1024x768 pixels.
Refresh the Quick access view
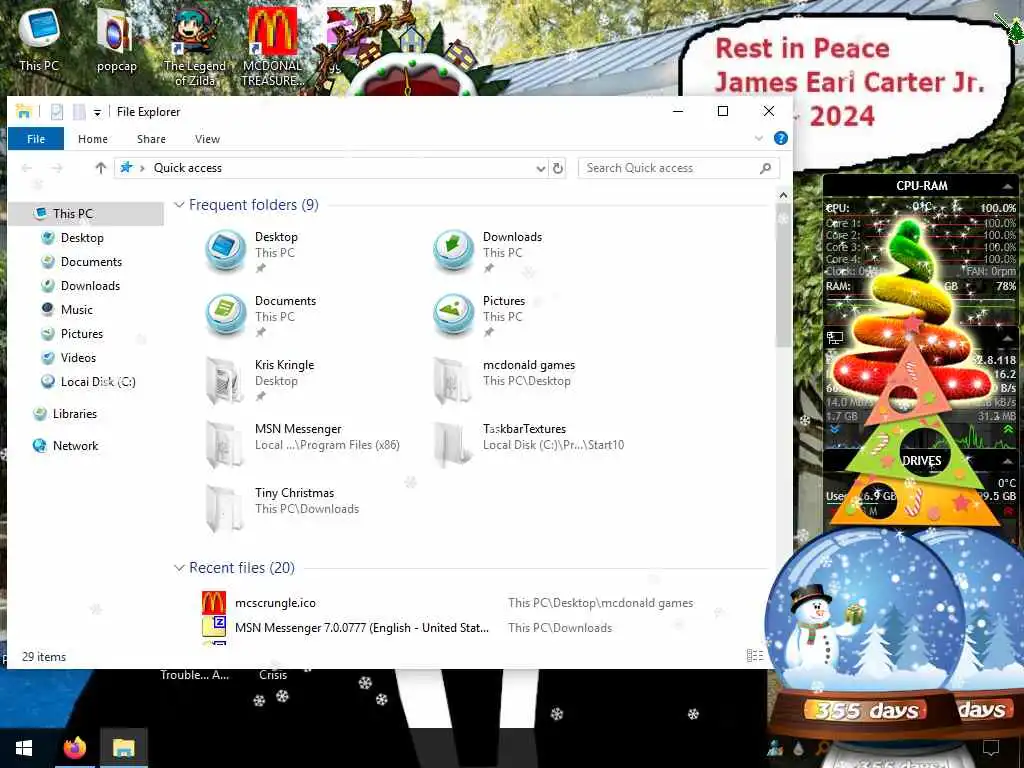point(558,168)
